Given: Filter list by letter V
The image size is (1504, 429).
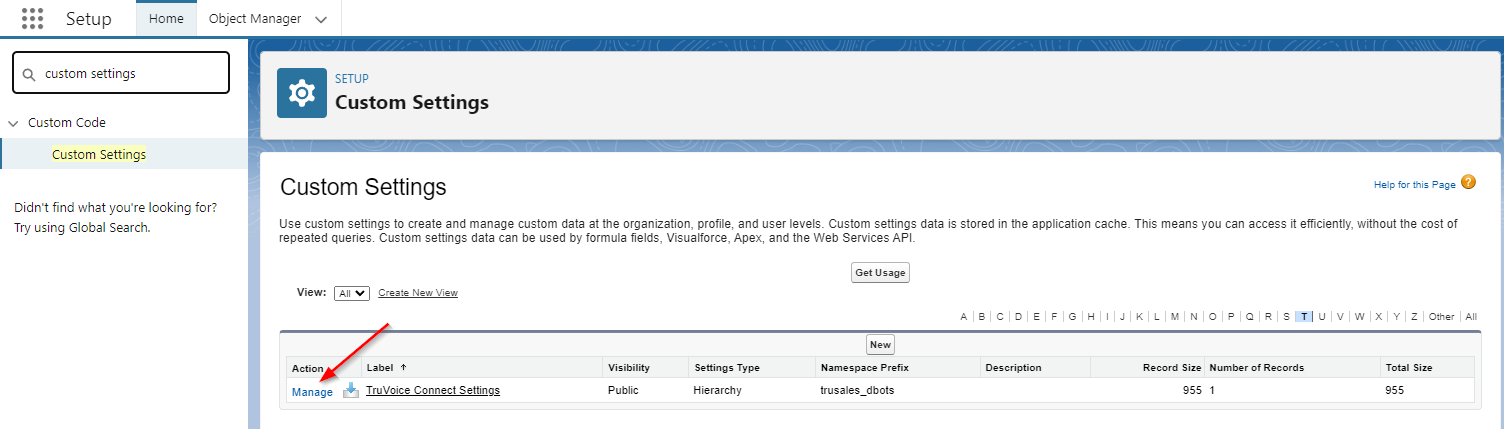Looking at the screenshot, I should (x=1340, y=317).
